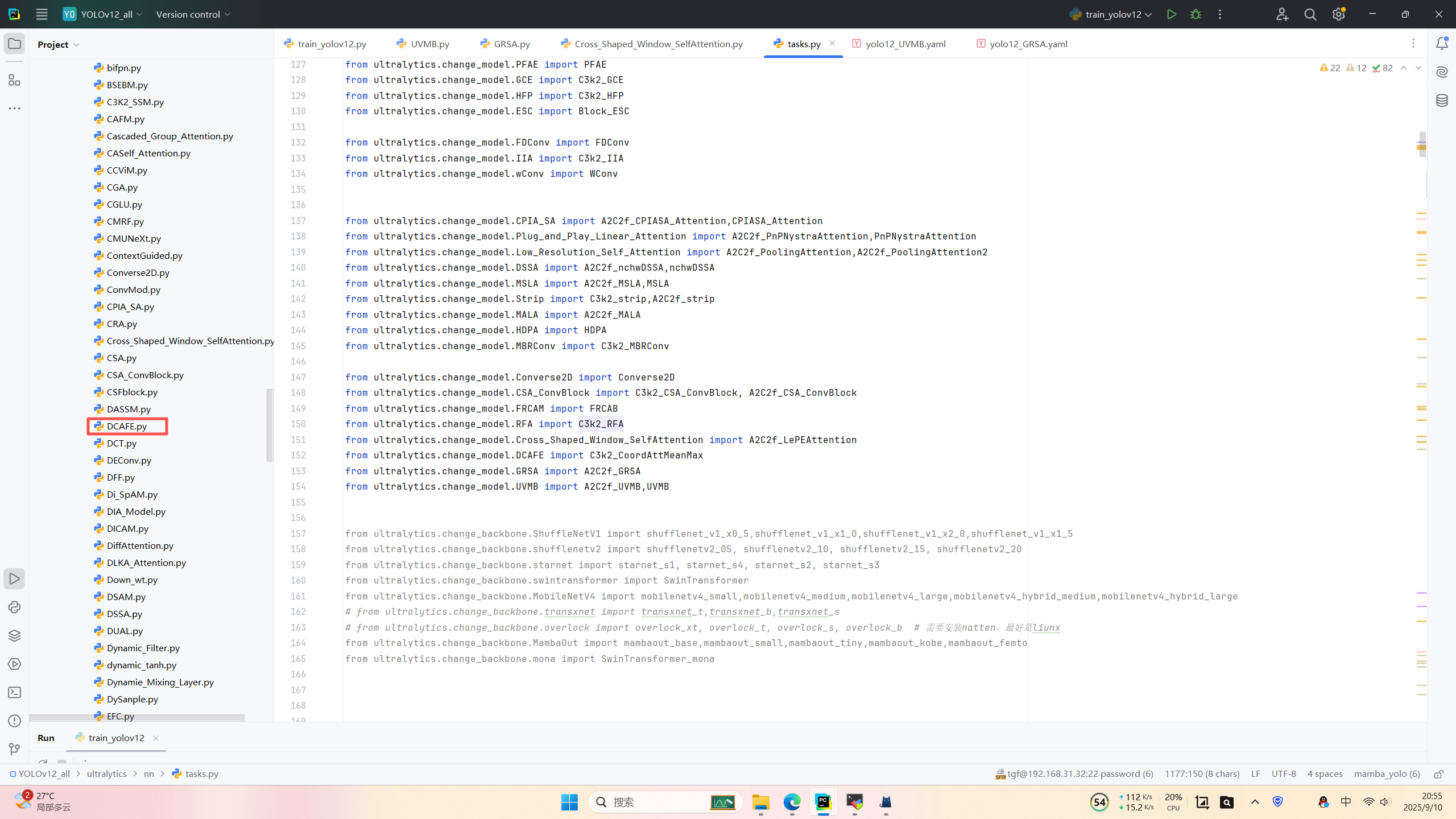Open the Git version control tool window
This screenshot has width=1456, height=819.
pyautogui.click(x=14, y=749)
